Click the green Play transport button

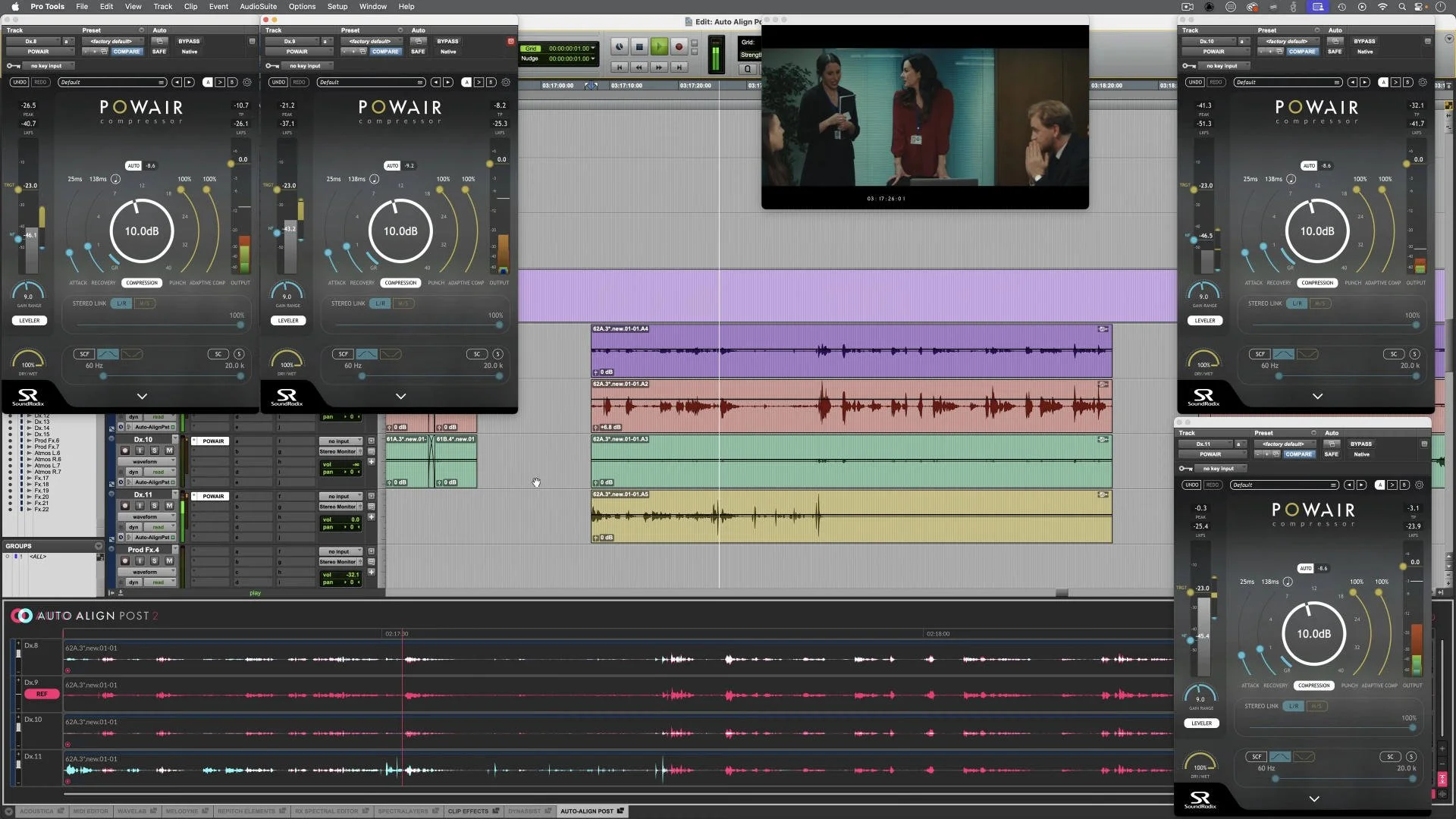pyautogui.click(x=659, y=47)
